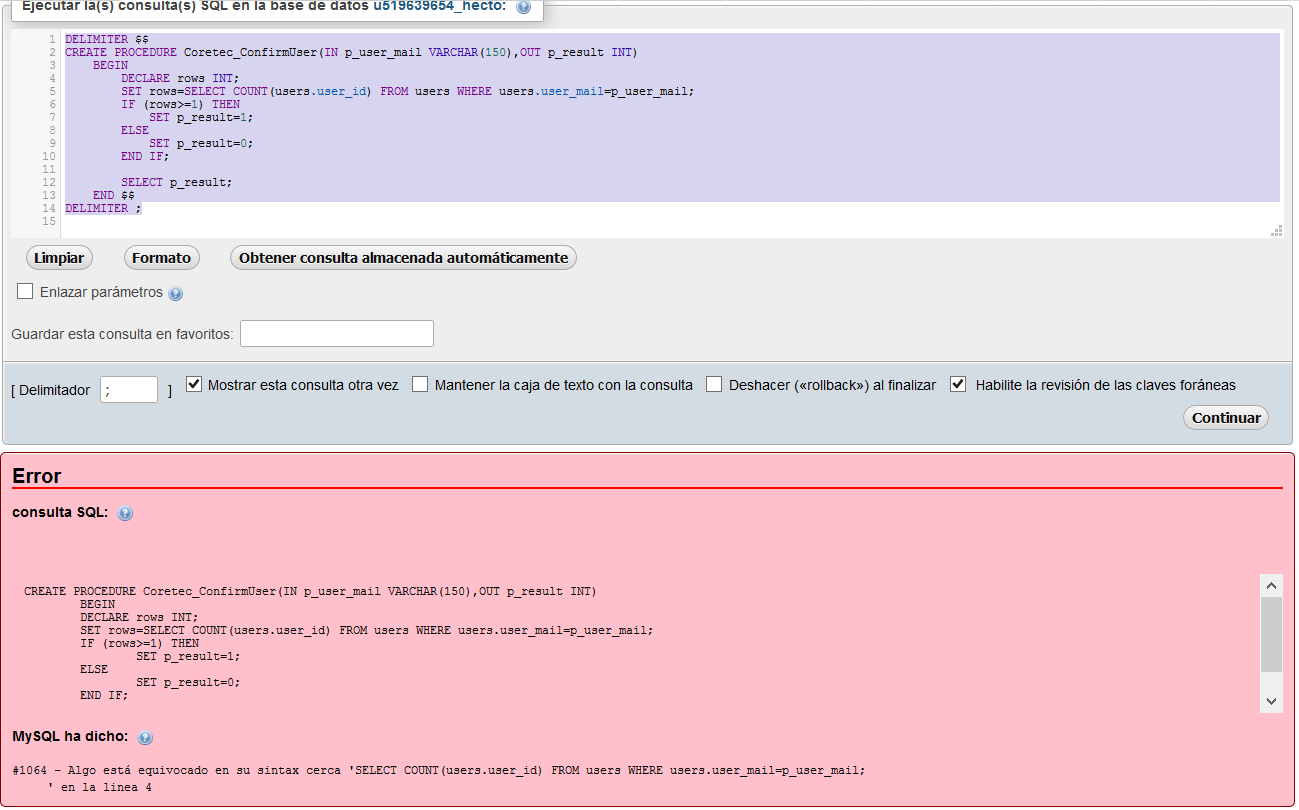The height and width of the screenshot is (810, 1299).
Task: Click IF (rows>=1) THEN line in editor
Action: point(180,104)
